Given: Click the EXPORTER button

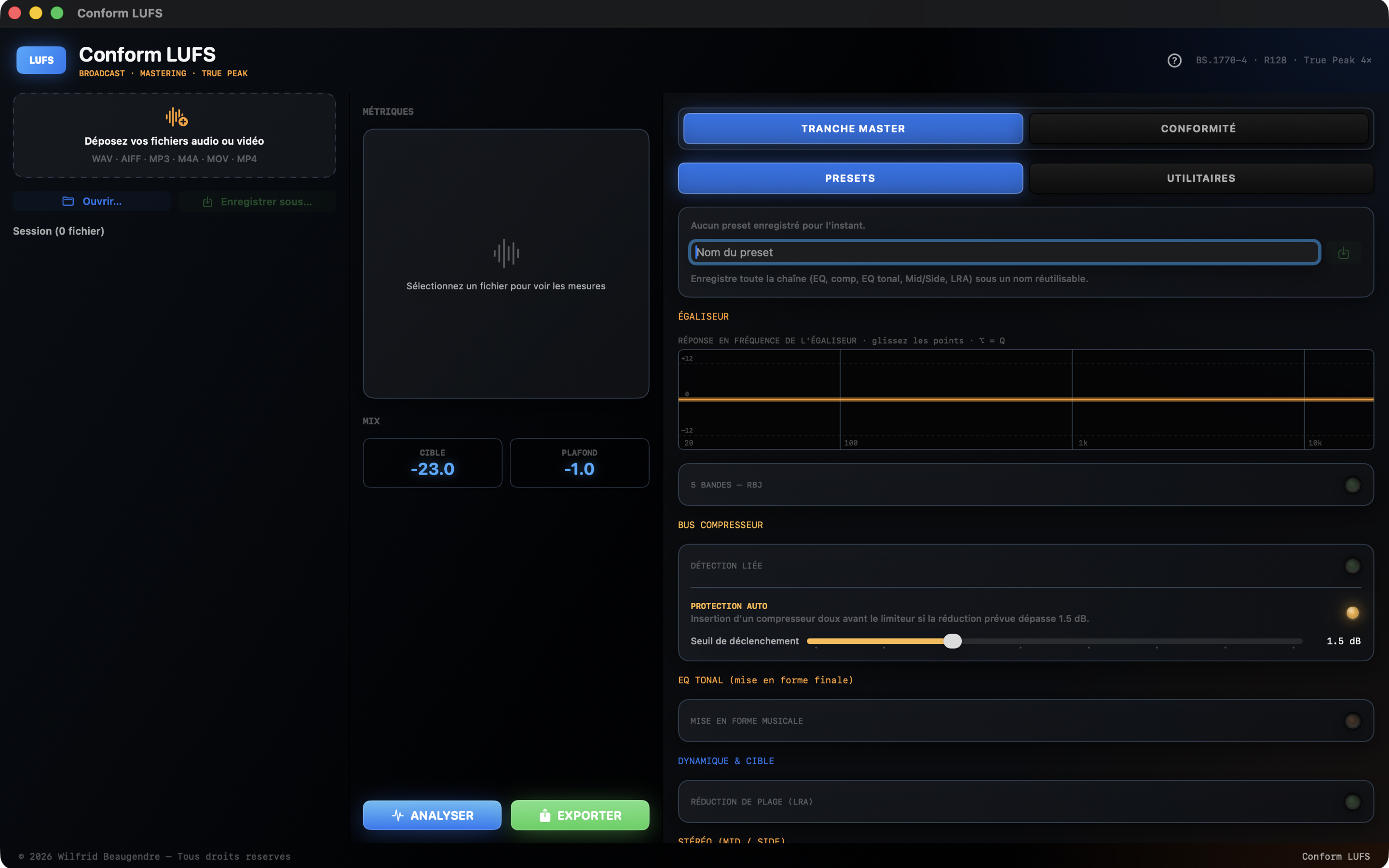Looking at the screenshot, I should tap(580, 815).
